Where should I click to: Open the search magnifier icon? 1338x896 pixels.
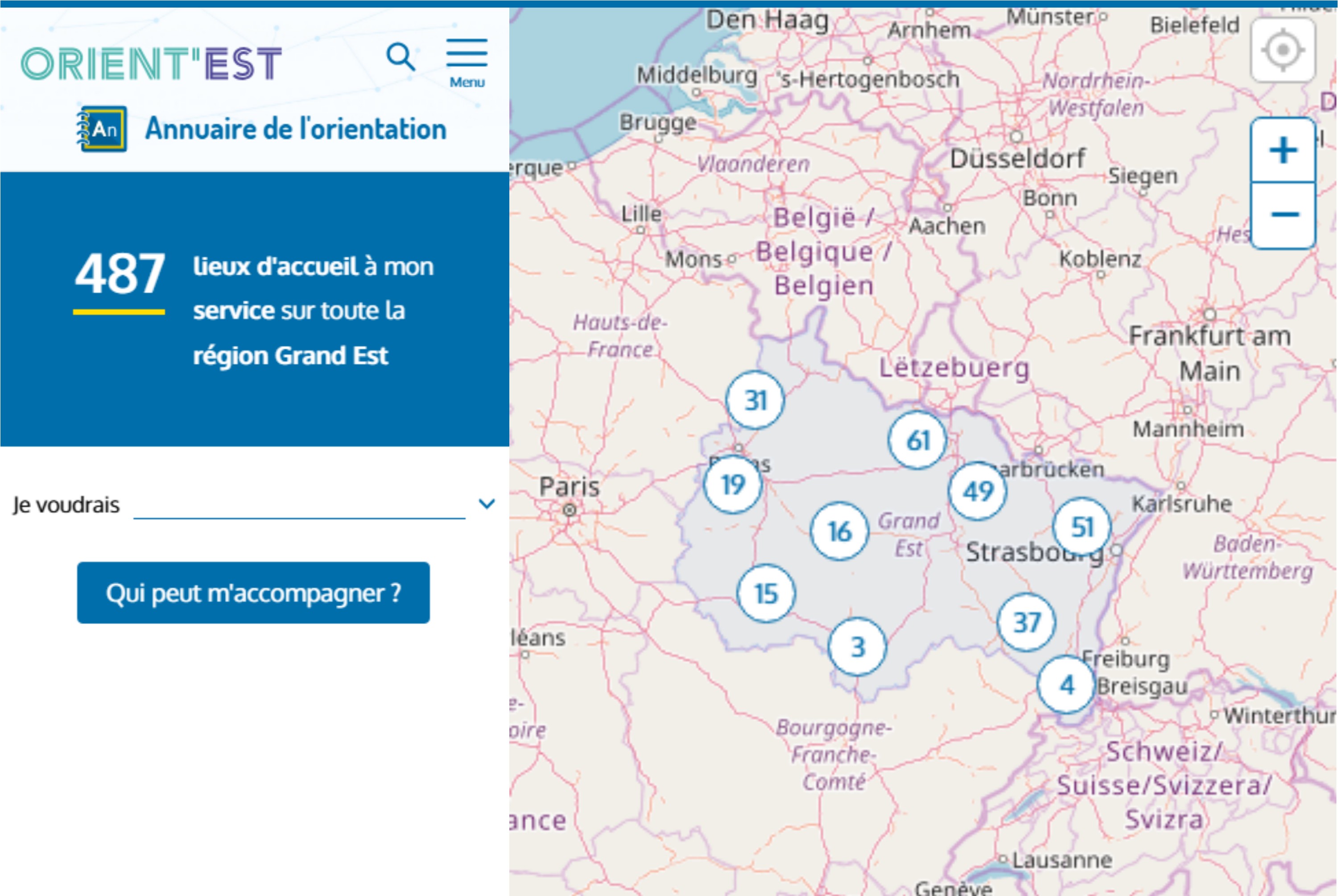(401, 57)
